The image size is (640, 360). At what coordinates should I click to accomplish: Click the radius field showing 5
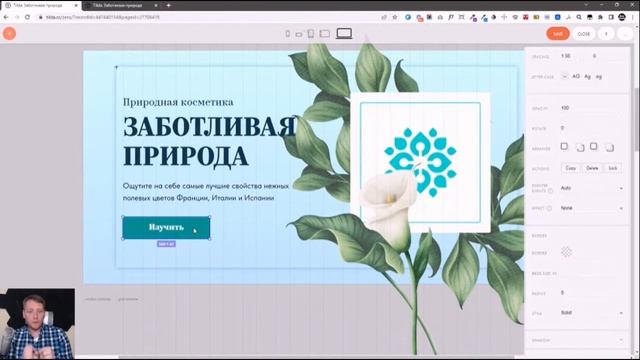[591, 293]
